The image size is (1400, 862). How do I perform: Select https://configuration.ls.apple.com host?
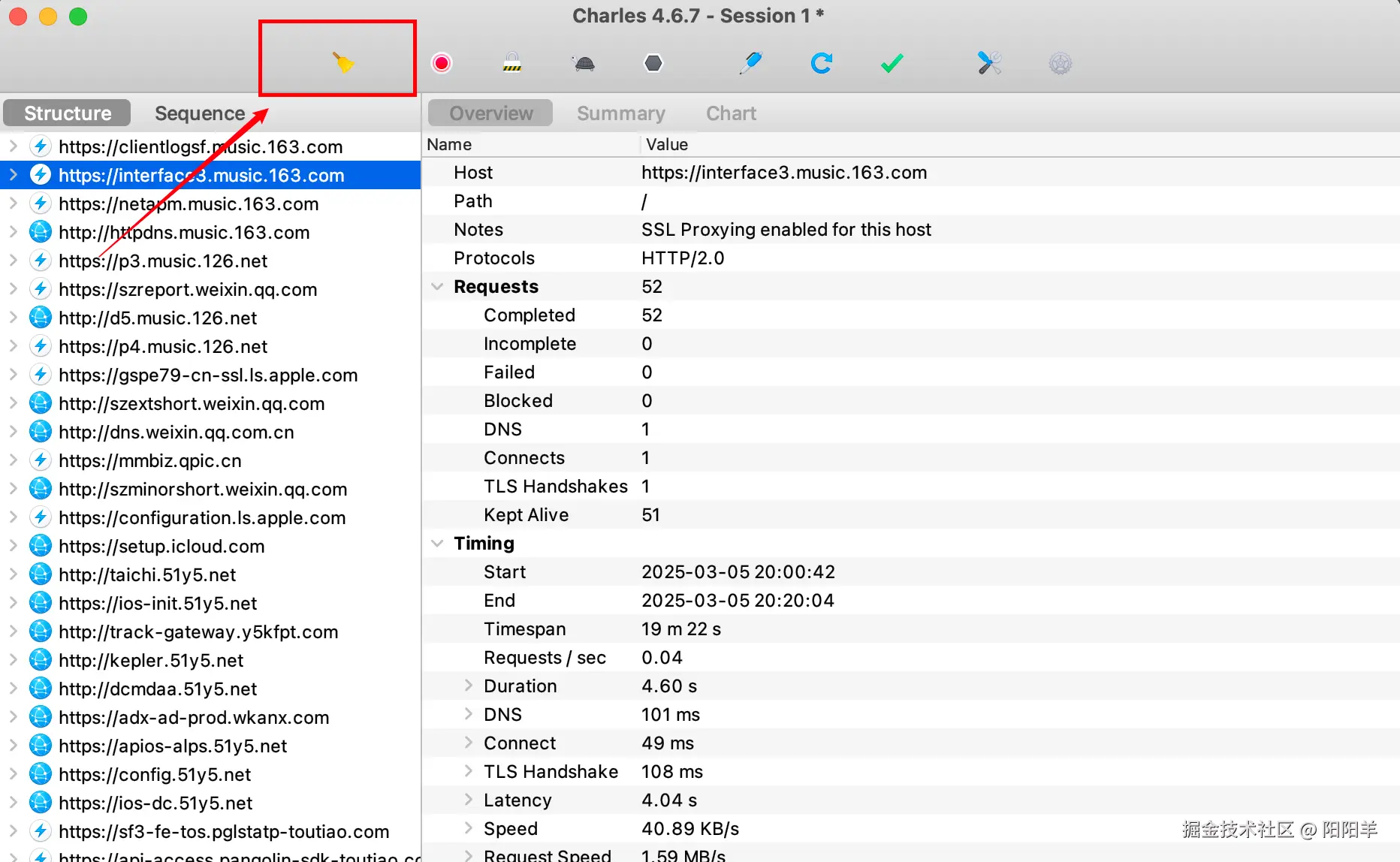pos(202,517)
